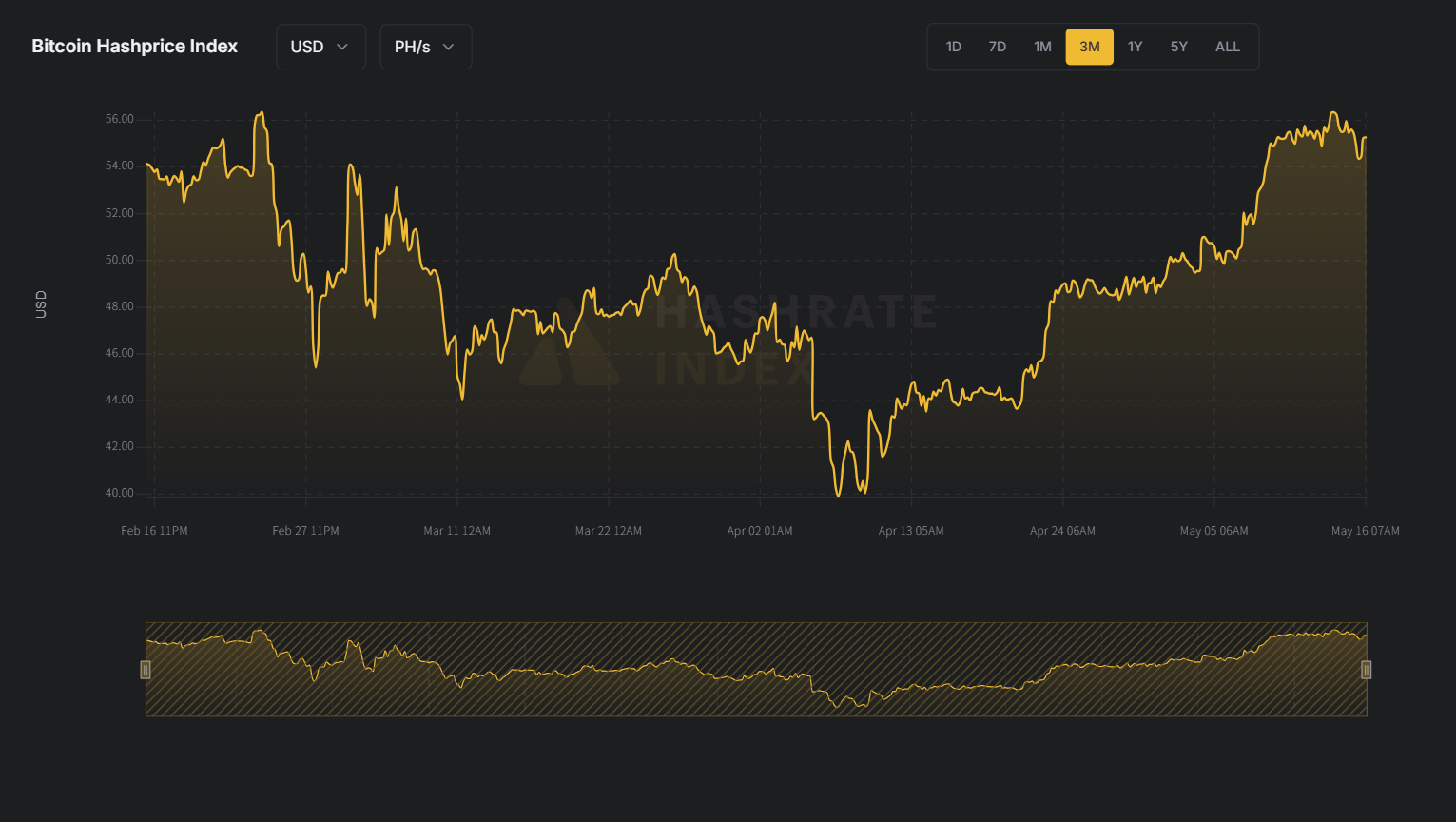1456x822 pixels.
Task: Select the 1D time range
Action: (x=954, y=47)
